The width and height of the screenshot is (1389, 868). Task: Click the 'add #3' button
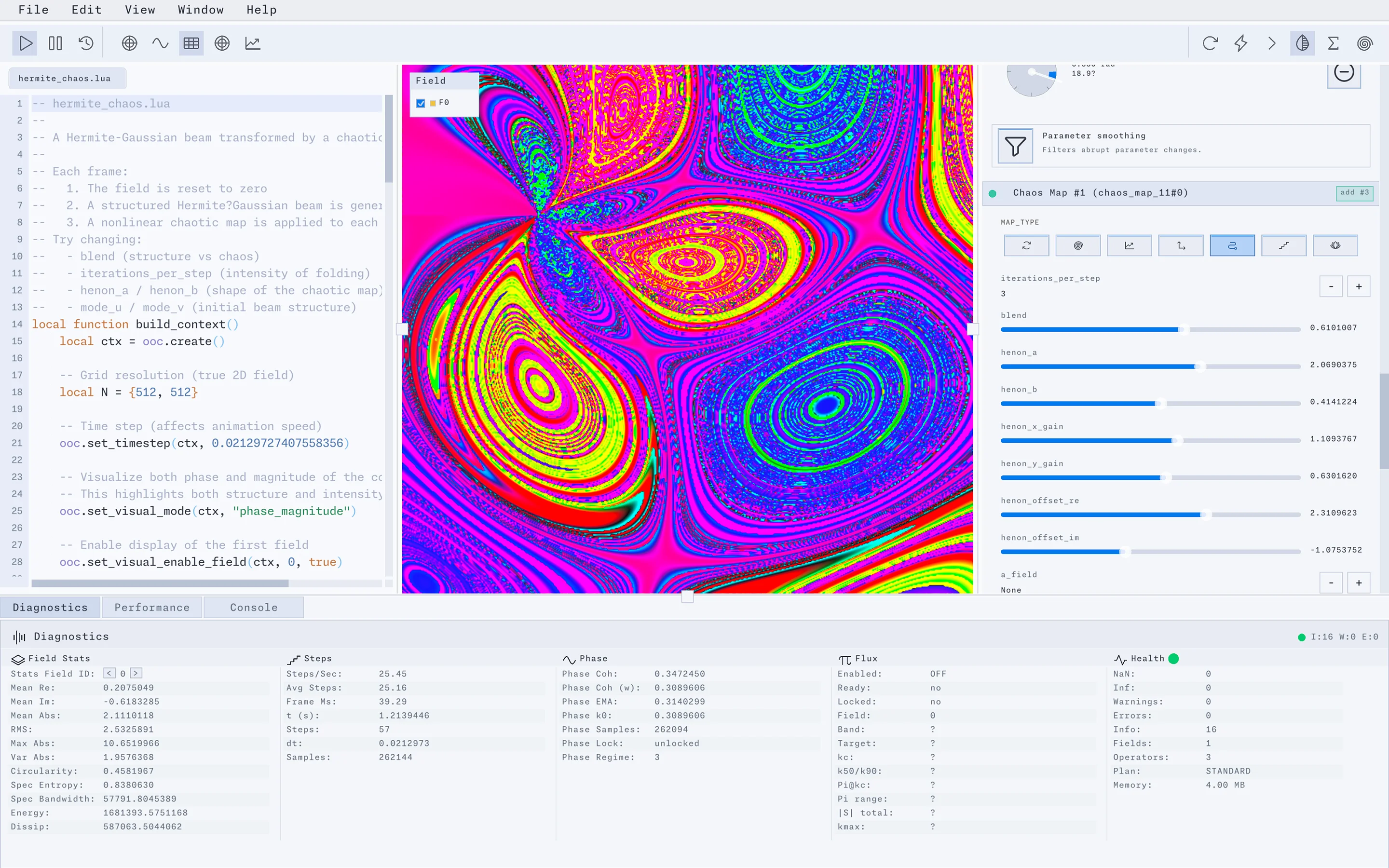tap(1355, 193)
